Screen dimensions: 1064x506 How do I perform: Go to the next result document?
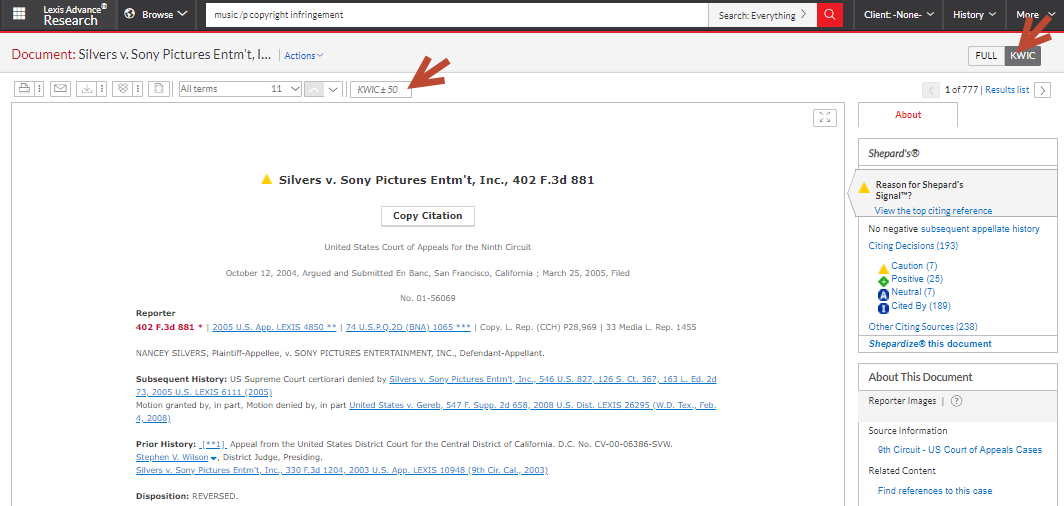(x=1042, y=90)
